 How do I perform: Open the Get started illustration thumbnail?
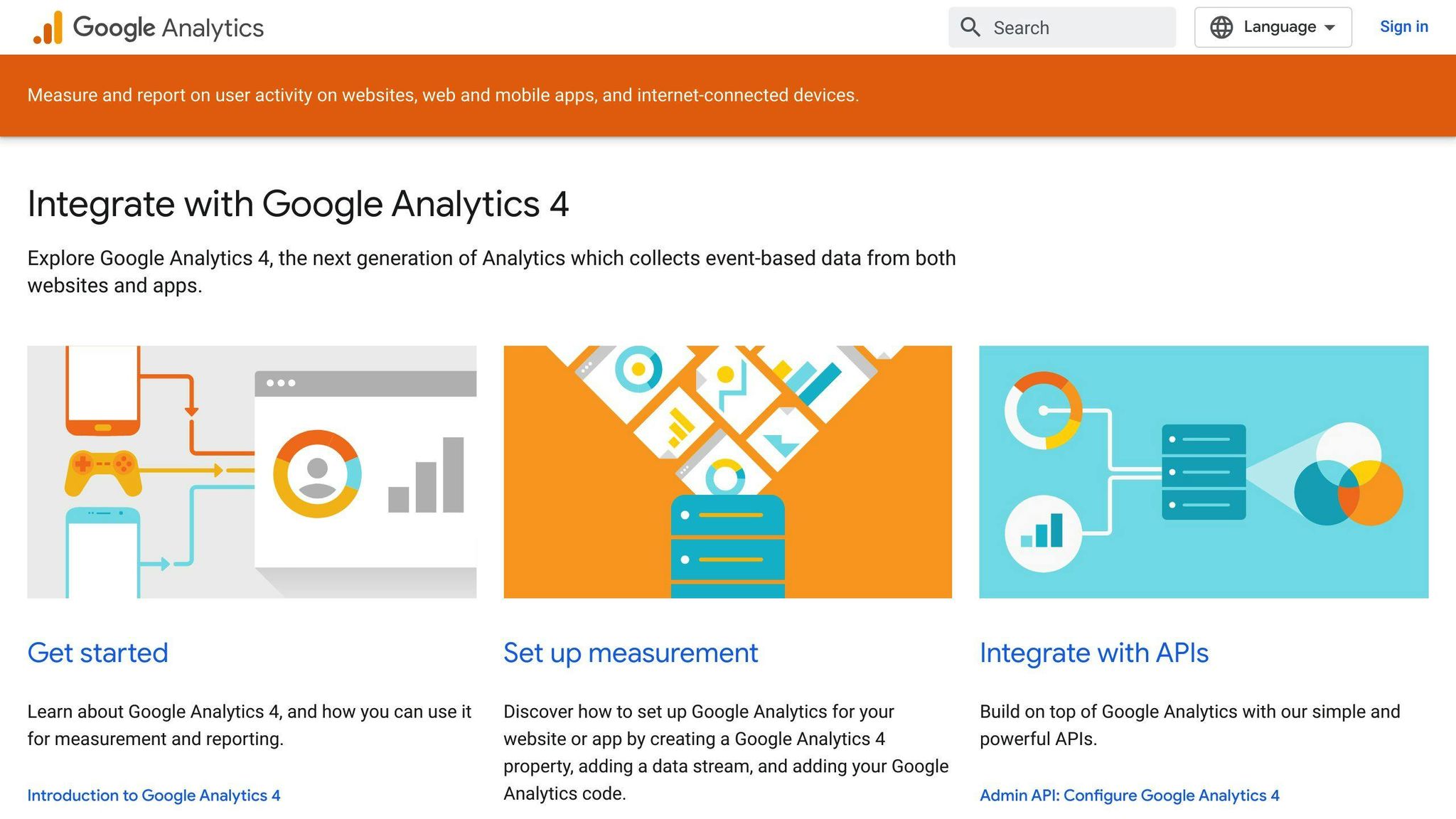click(252, 472)
